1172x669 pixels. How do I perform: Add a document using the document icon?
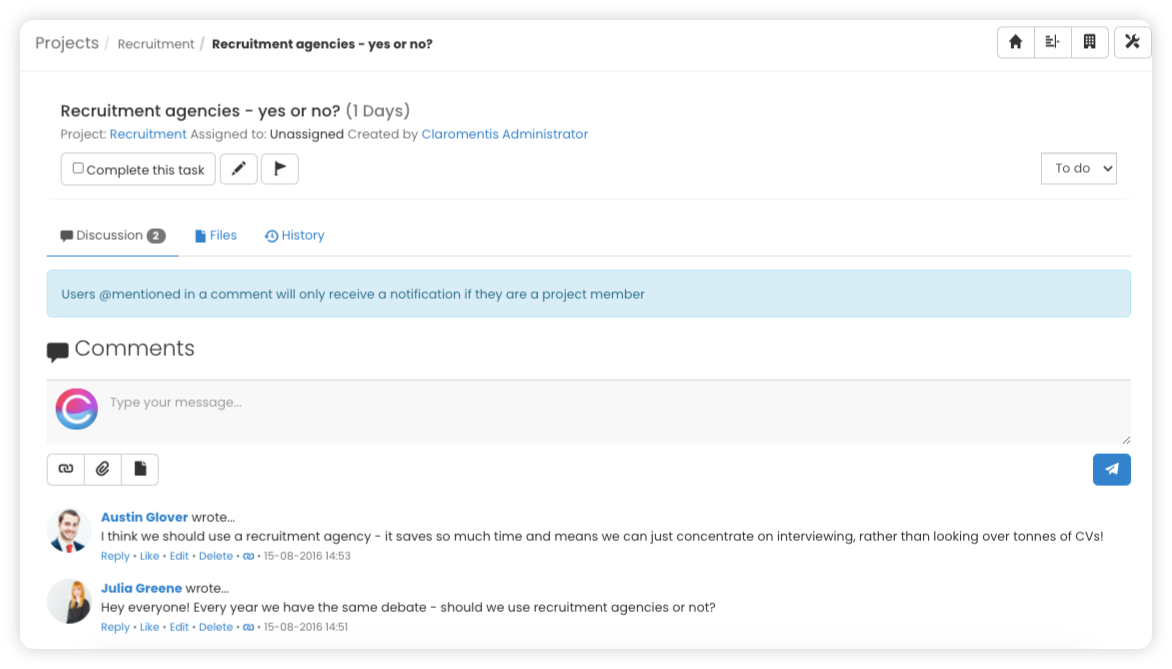(141, 469)
